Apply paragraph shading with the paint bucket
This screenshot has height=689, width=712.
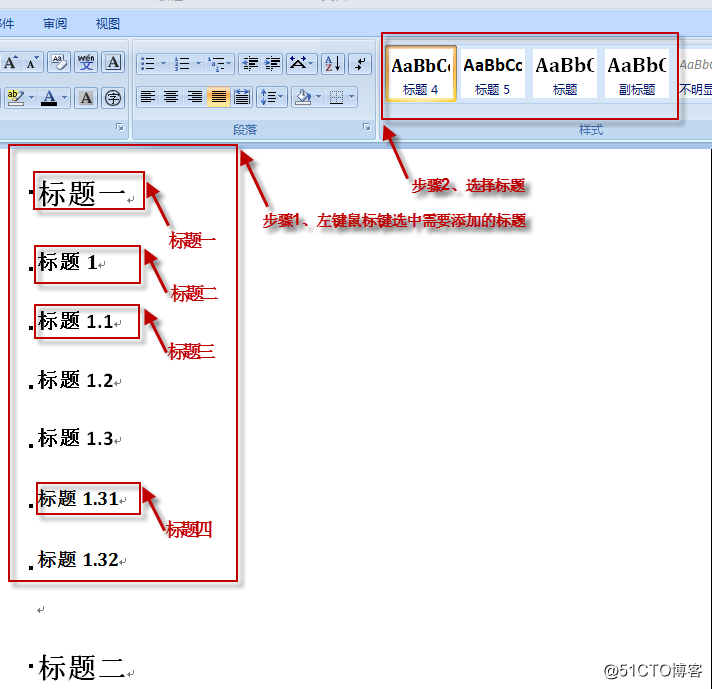[303, 97]
